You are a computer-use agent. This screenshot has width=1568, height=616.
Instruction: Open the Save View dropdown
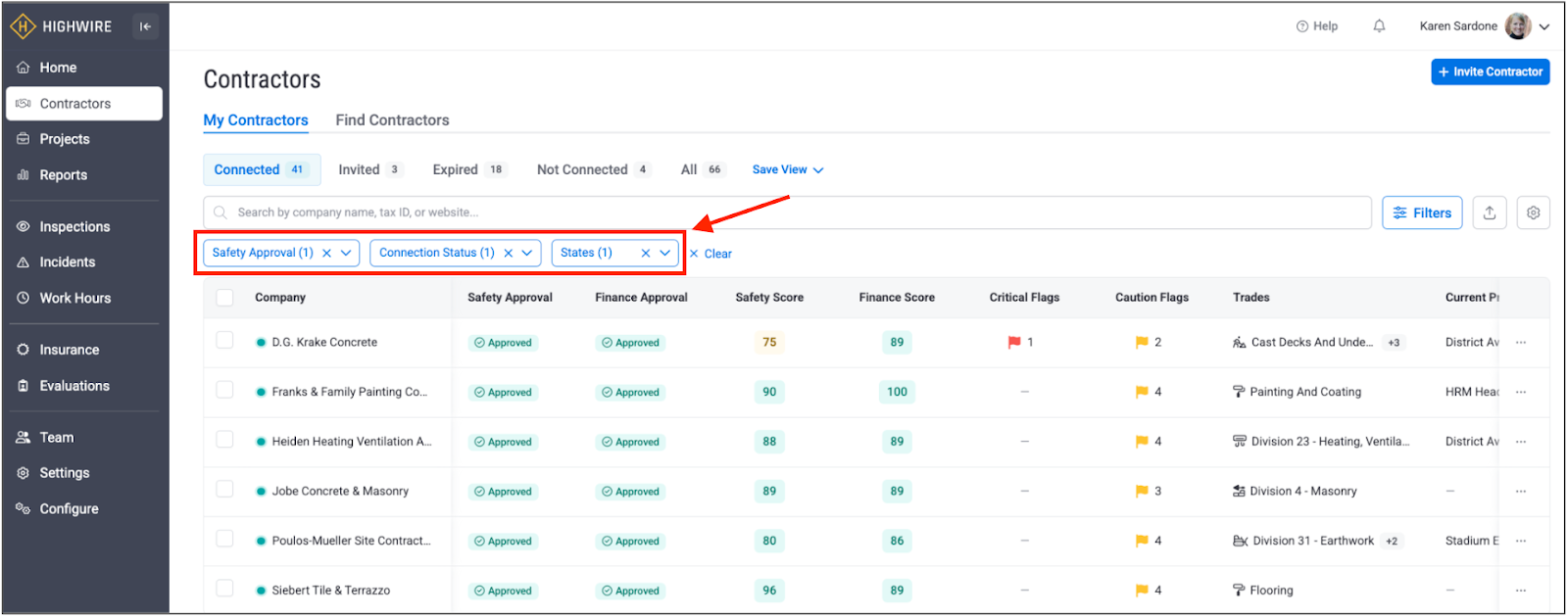coord(787,169)
